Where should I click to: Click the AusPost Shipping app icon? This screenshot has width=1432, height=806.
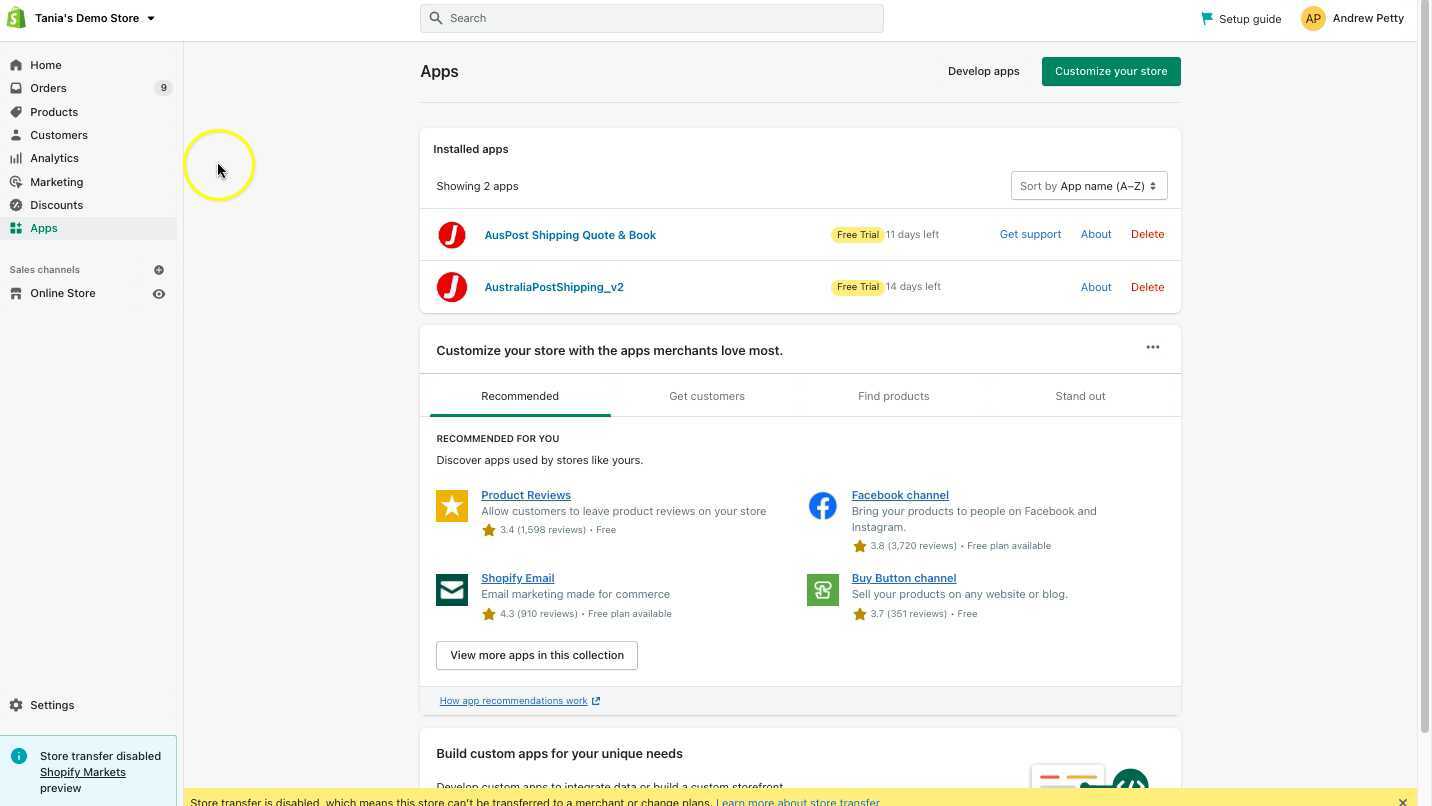coord(451,234)
